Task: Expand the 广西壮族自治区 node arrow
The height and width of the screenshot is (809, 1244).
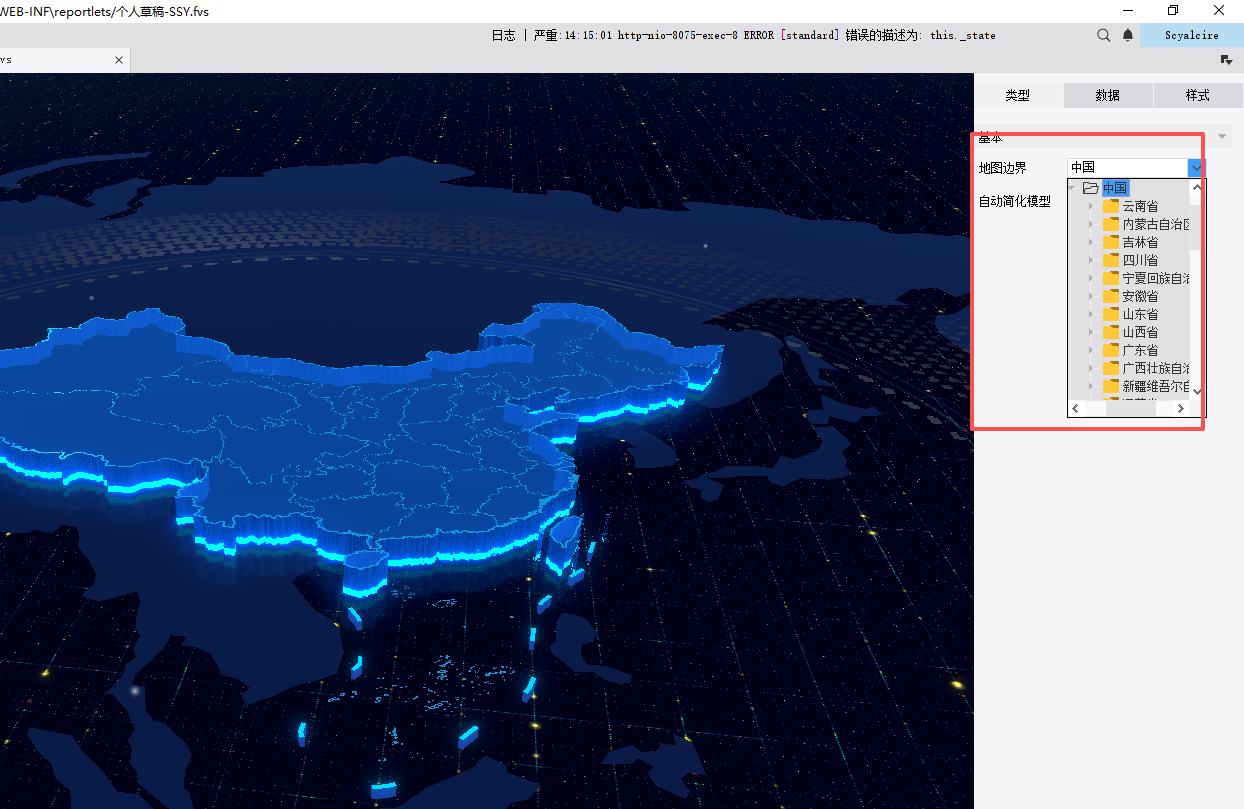Action: [1092, 368]
